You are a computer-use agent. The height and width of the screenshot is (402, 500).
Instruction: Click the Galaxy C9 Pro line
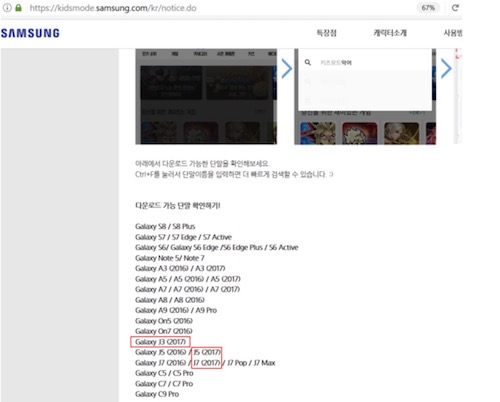click(x=157, y=394)
